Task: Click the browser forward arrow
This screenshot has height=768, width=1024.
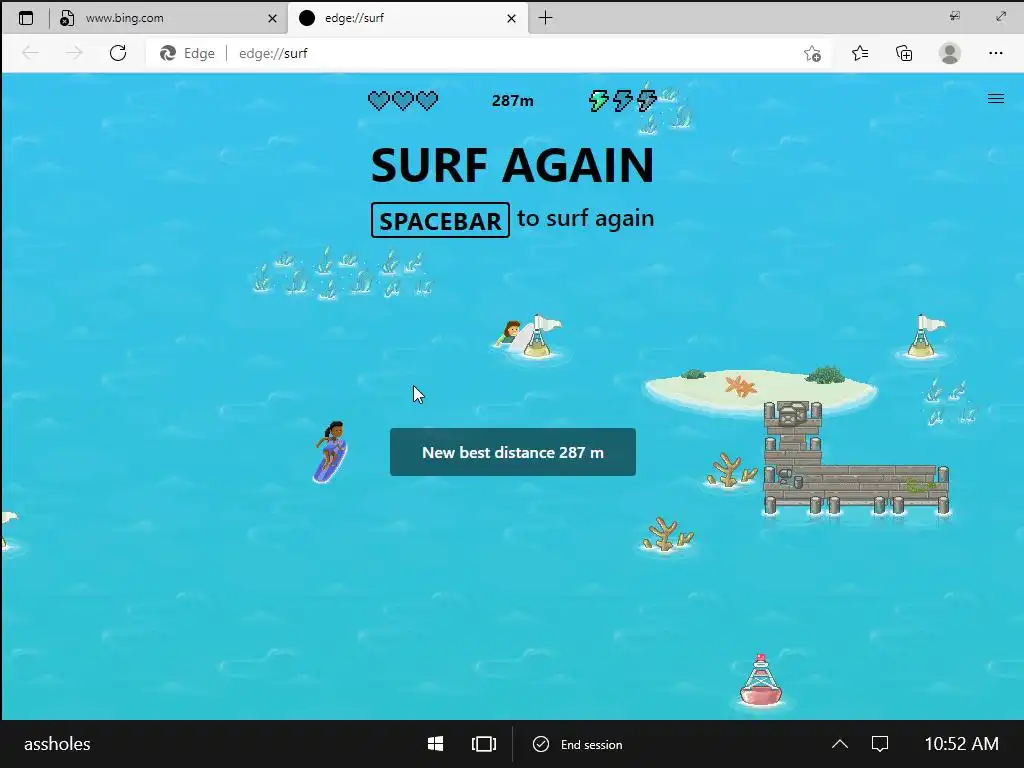Action: point(74,53)
